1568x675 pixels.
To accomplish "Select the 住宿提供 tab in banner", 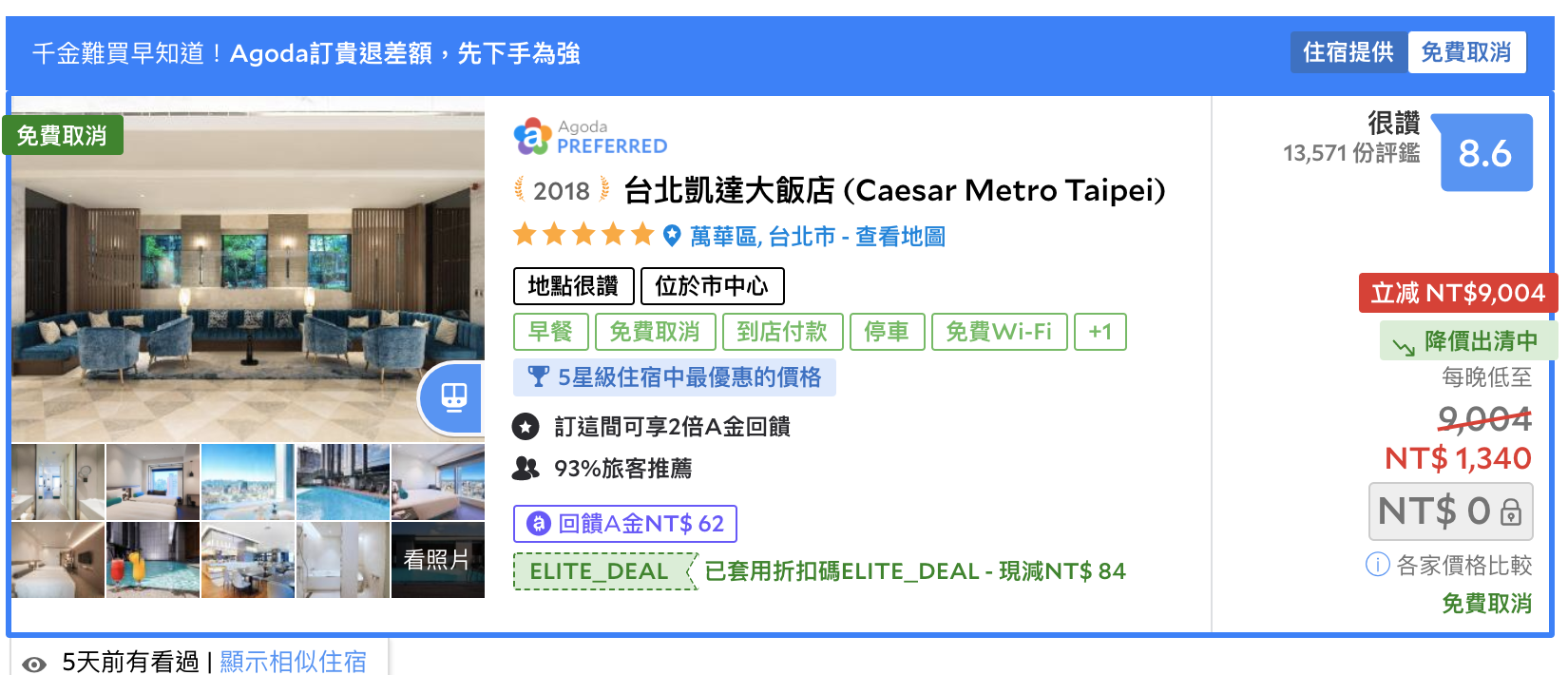I will click(1348, 52).
